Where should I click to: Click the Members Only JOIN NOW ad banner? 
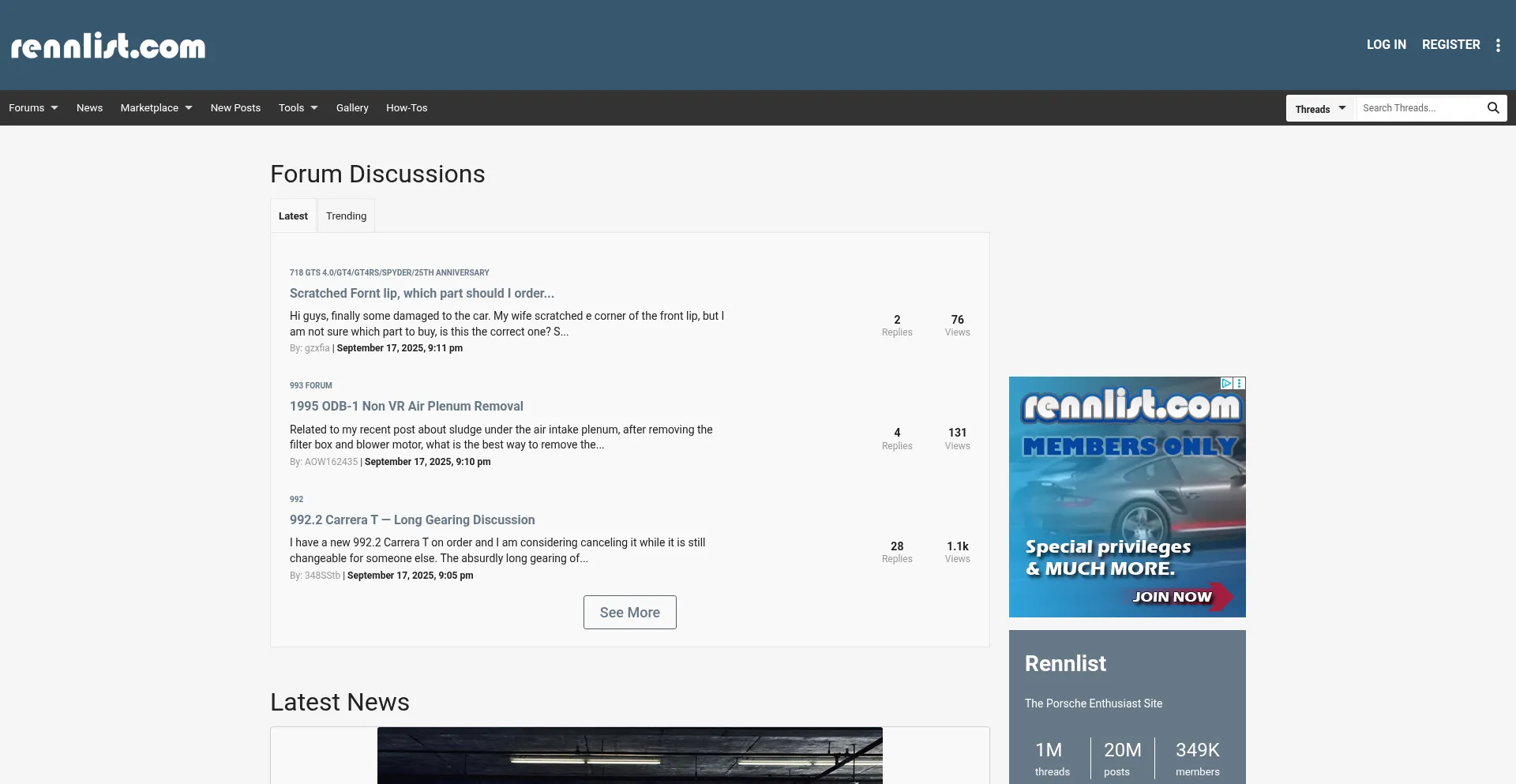click(x=1128, y=497)
